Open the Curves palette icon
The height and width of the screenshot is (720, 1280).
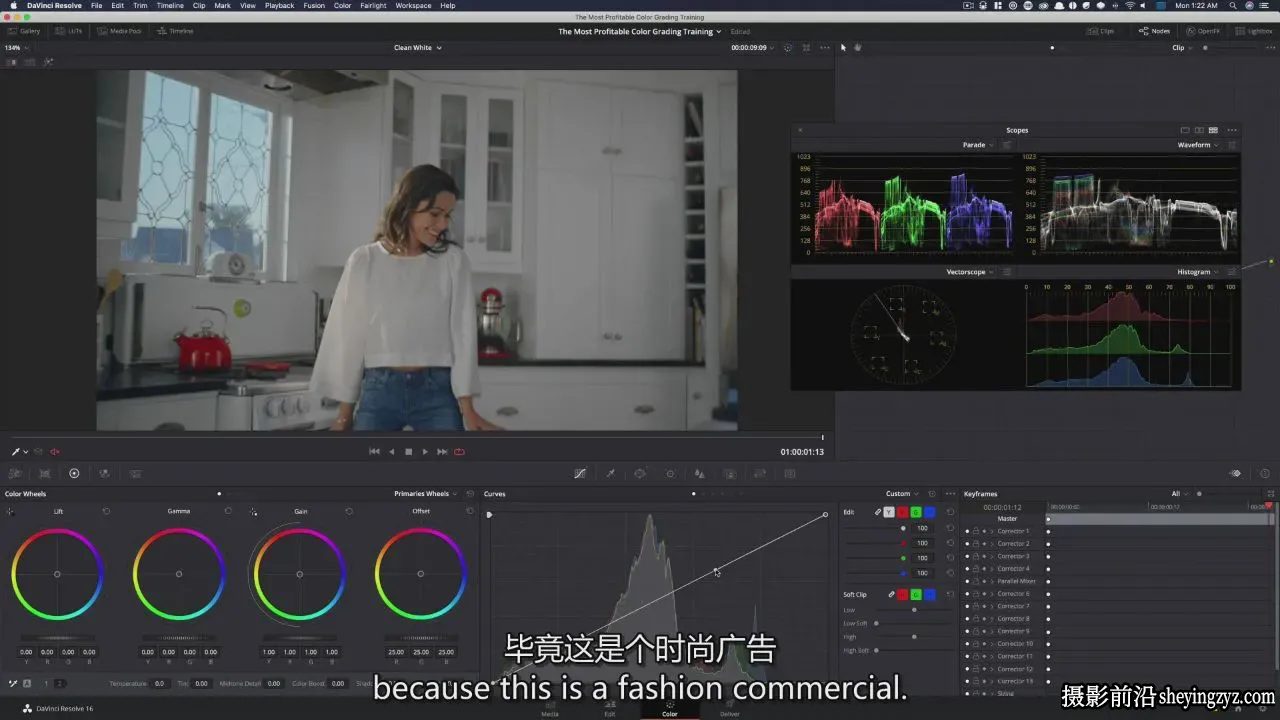580,474
